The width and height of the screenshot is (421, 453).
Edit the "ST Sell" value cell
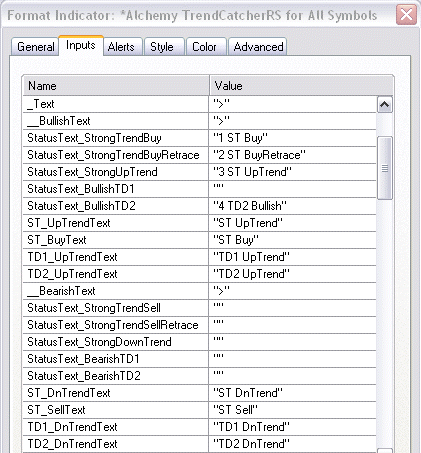coord(293,410)
